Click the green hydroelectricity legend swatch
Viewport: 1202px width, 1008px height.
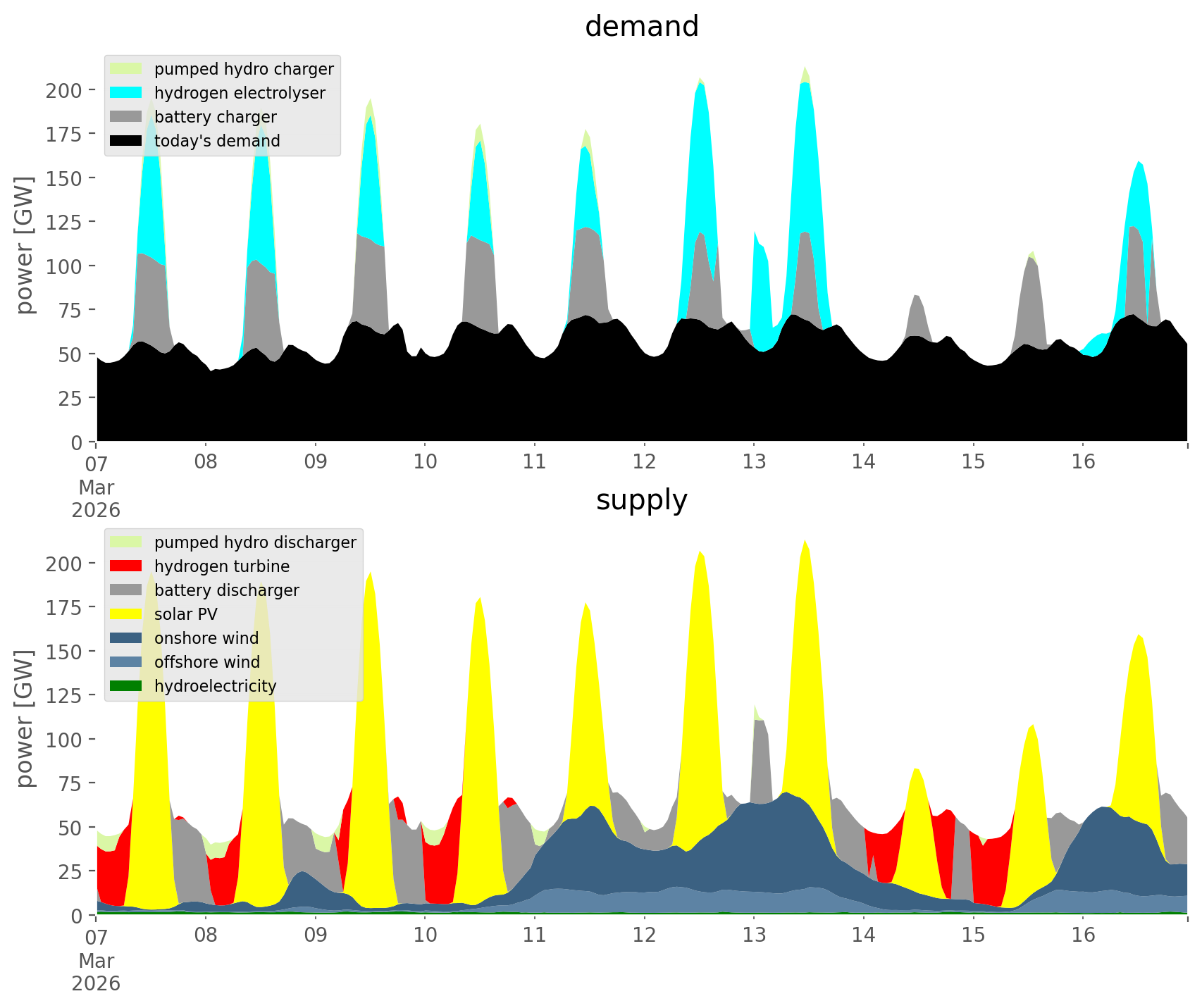pyautogui.click(x=126, y=686)
